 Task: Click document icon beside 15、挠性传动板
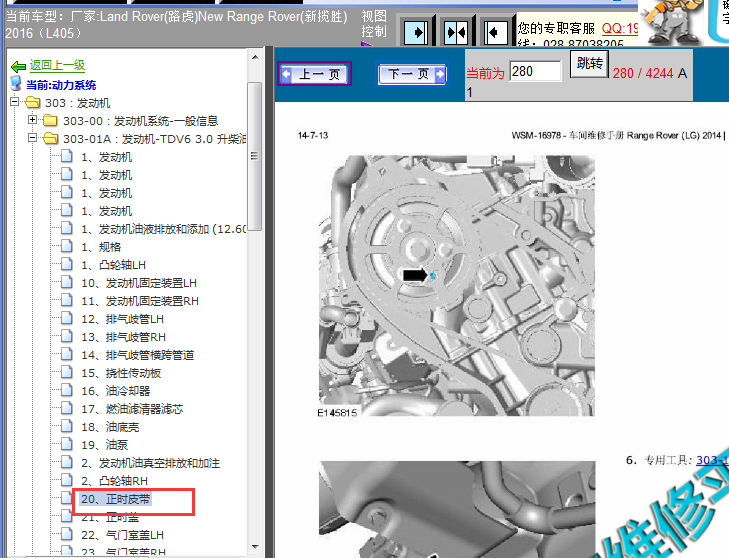click(67, 372)
